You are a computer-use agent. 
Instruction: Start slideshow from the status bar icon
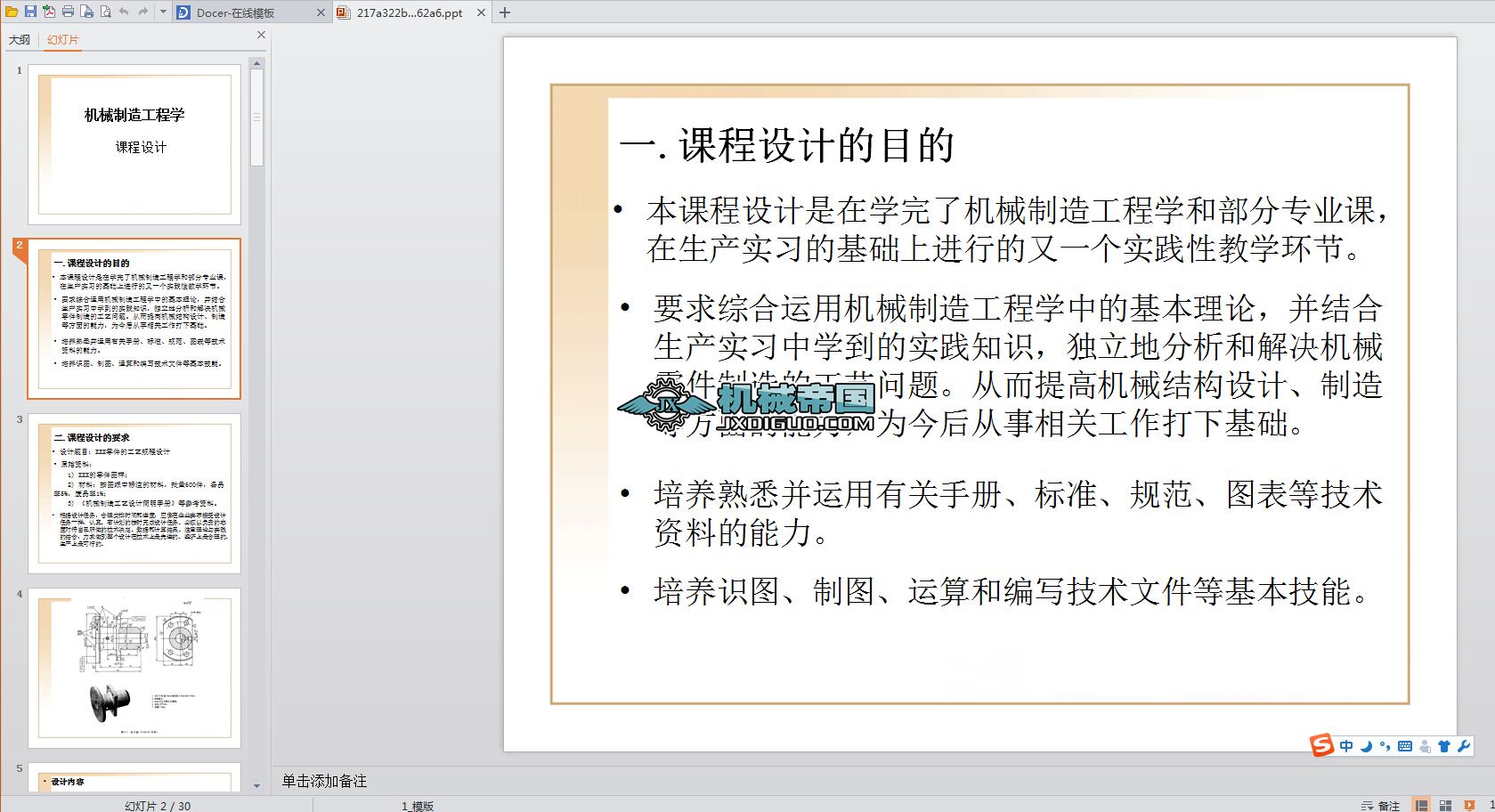click(x=1468, y=805)
